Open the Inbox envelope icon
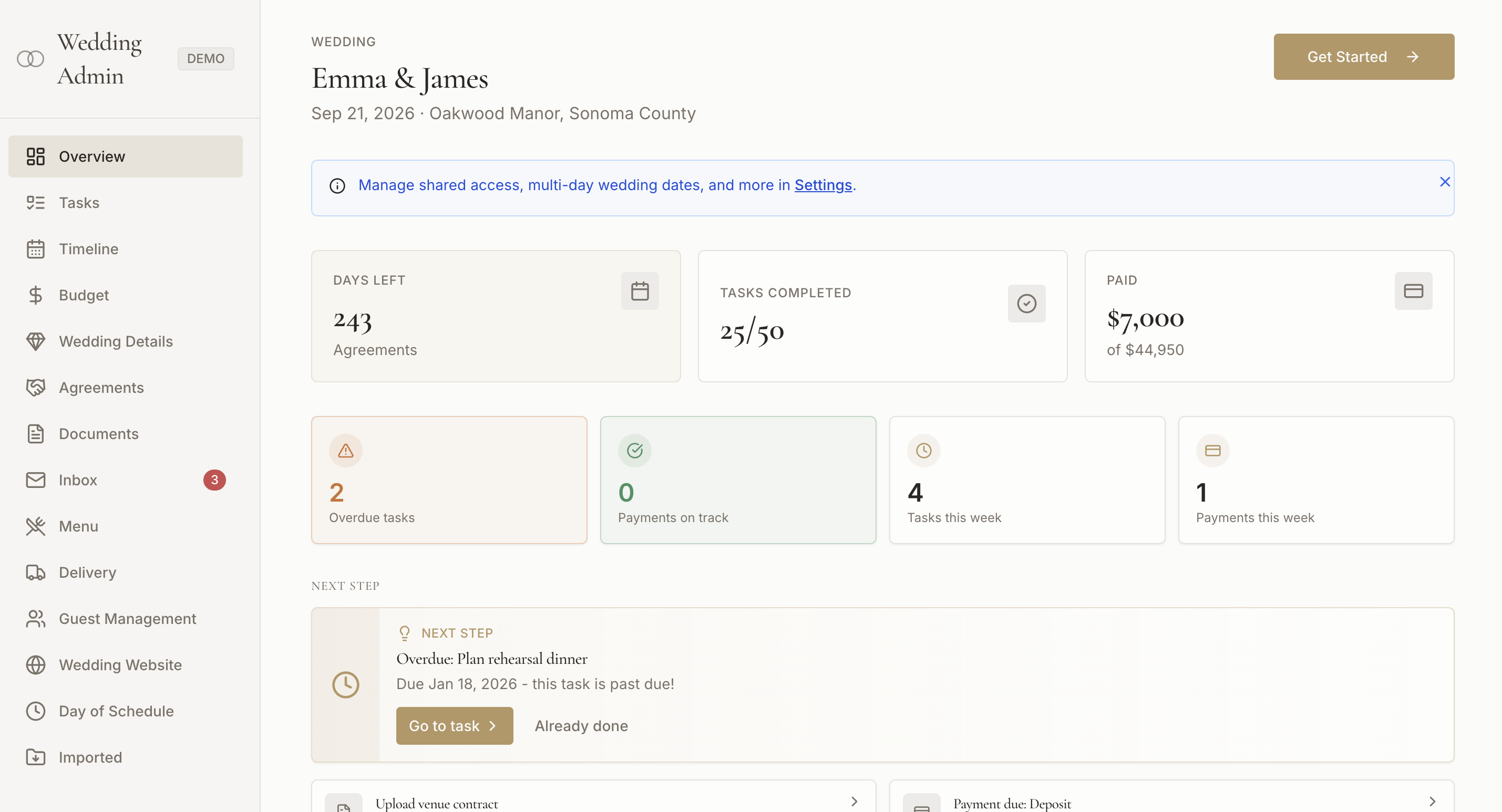 click(36, 480)
